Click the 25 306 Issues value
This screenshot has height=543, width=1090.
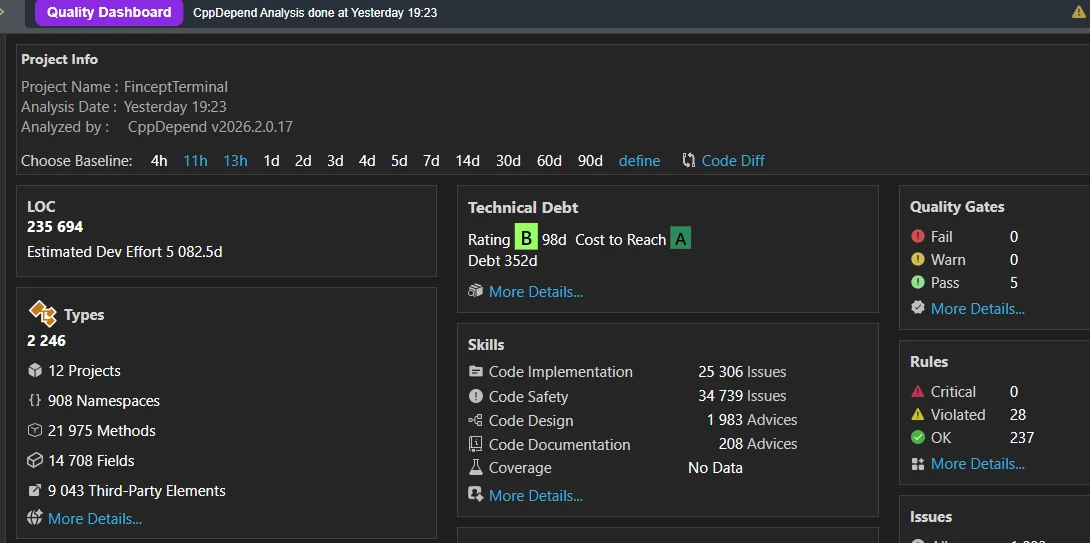742,372
